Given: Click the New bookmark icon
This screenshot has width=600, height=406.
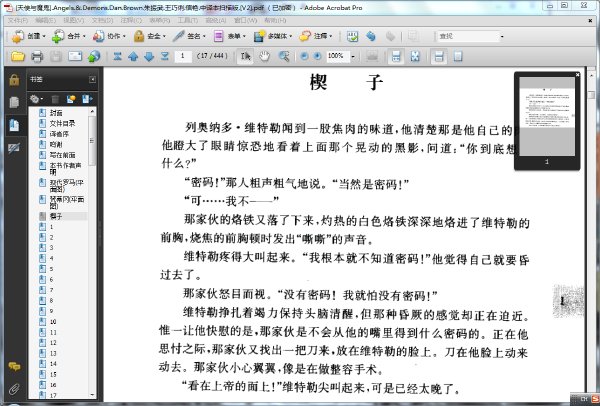Looking at the screenshot, I should pyautogui.click(x=71, y=99).
